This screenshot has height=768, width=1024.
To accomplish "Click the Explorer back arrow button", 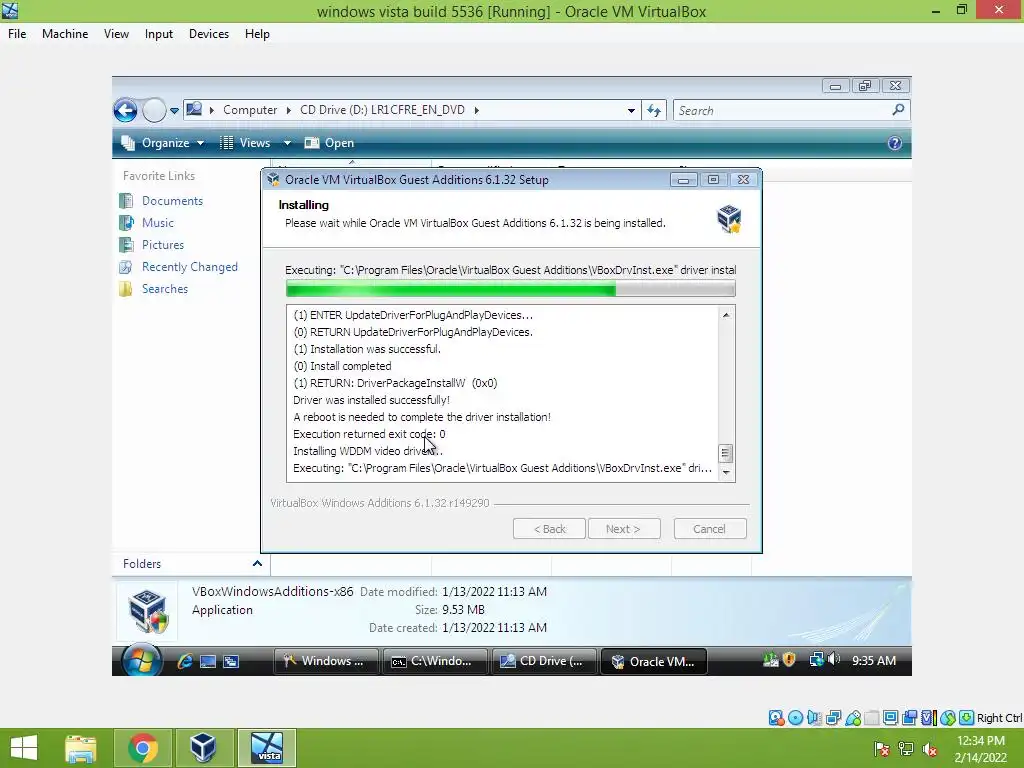I will (x=125, y=110).
